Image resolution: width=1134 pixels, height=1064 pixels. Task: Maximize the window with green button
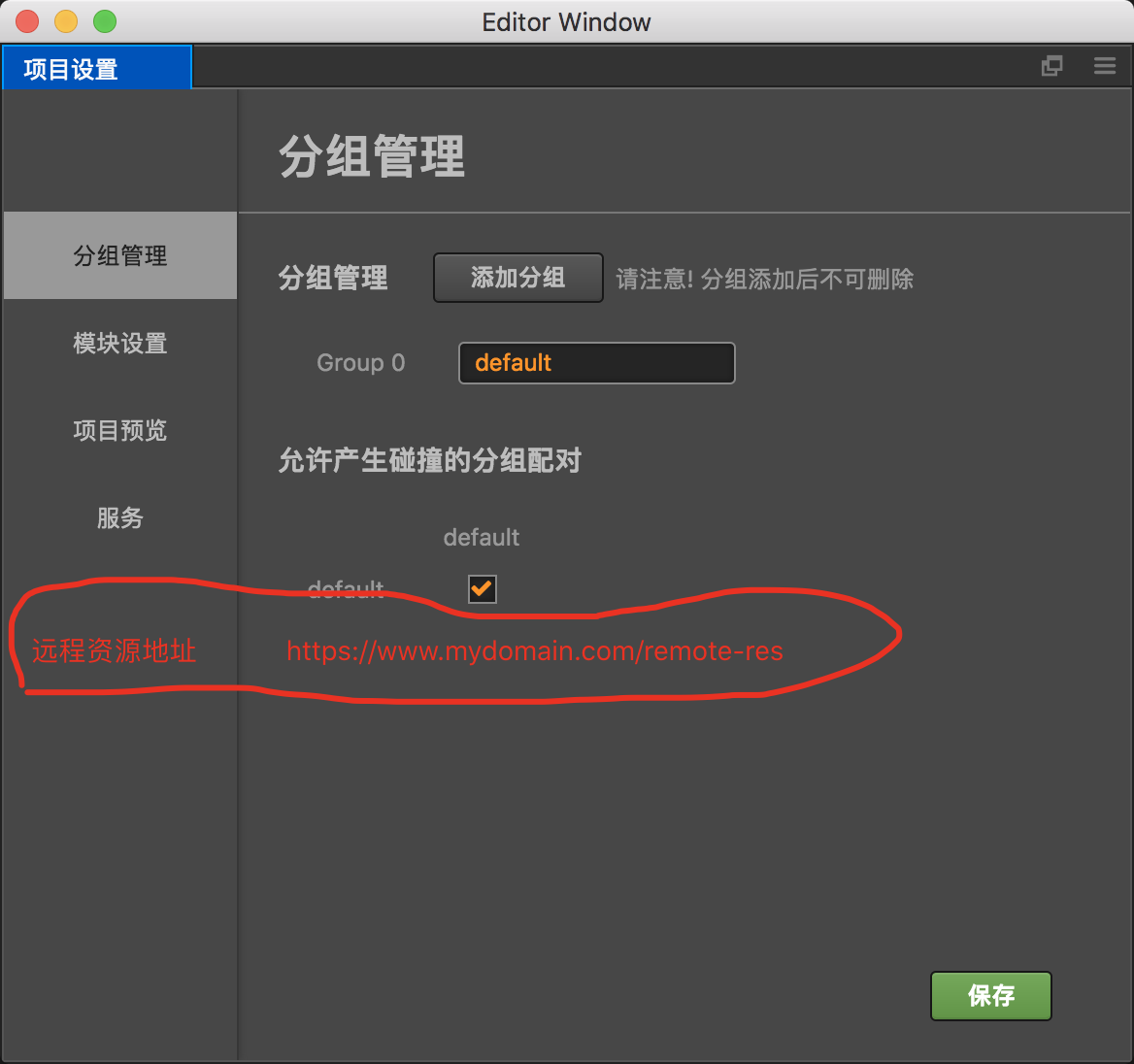pos(105,21)
